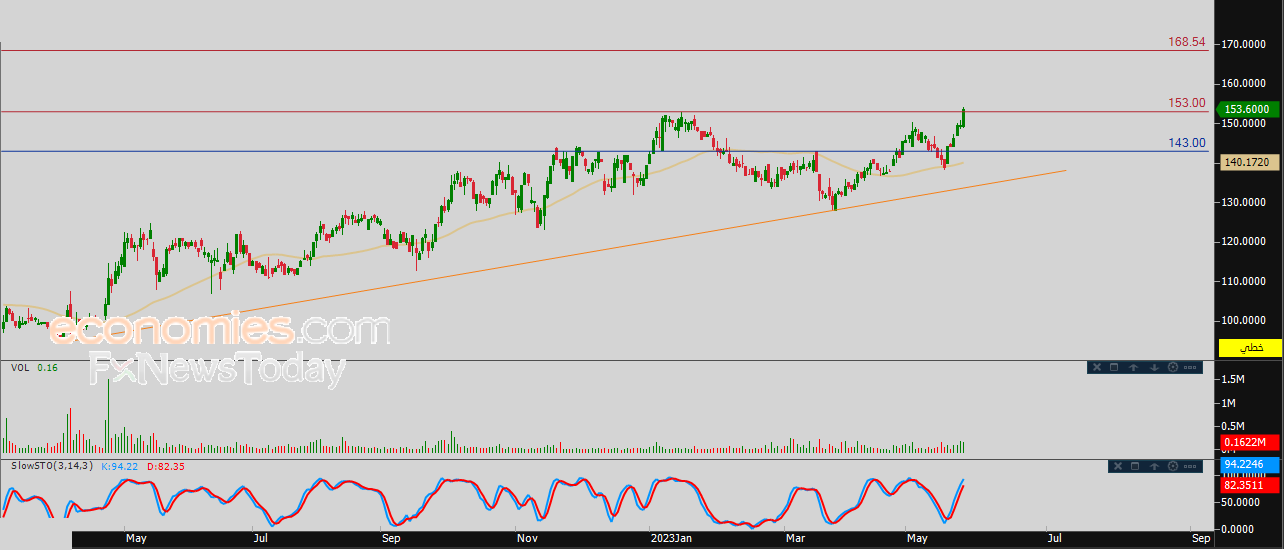
Task: Click the Sep date label left of Nov
Action: pyautogui.click(x=391, y=539)
